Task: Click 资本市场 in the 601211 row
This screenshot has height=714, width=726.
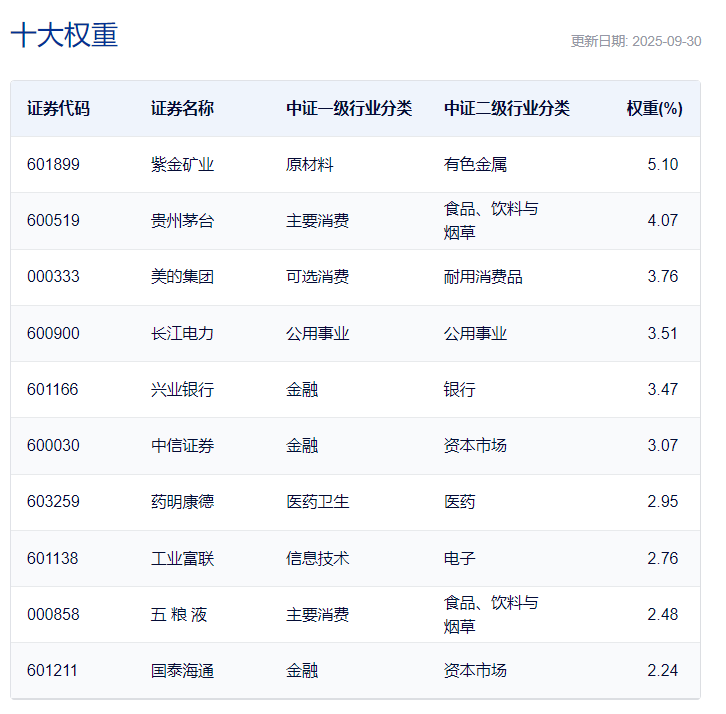Action: [x=476, y=670]
